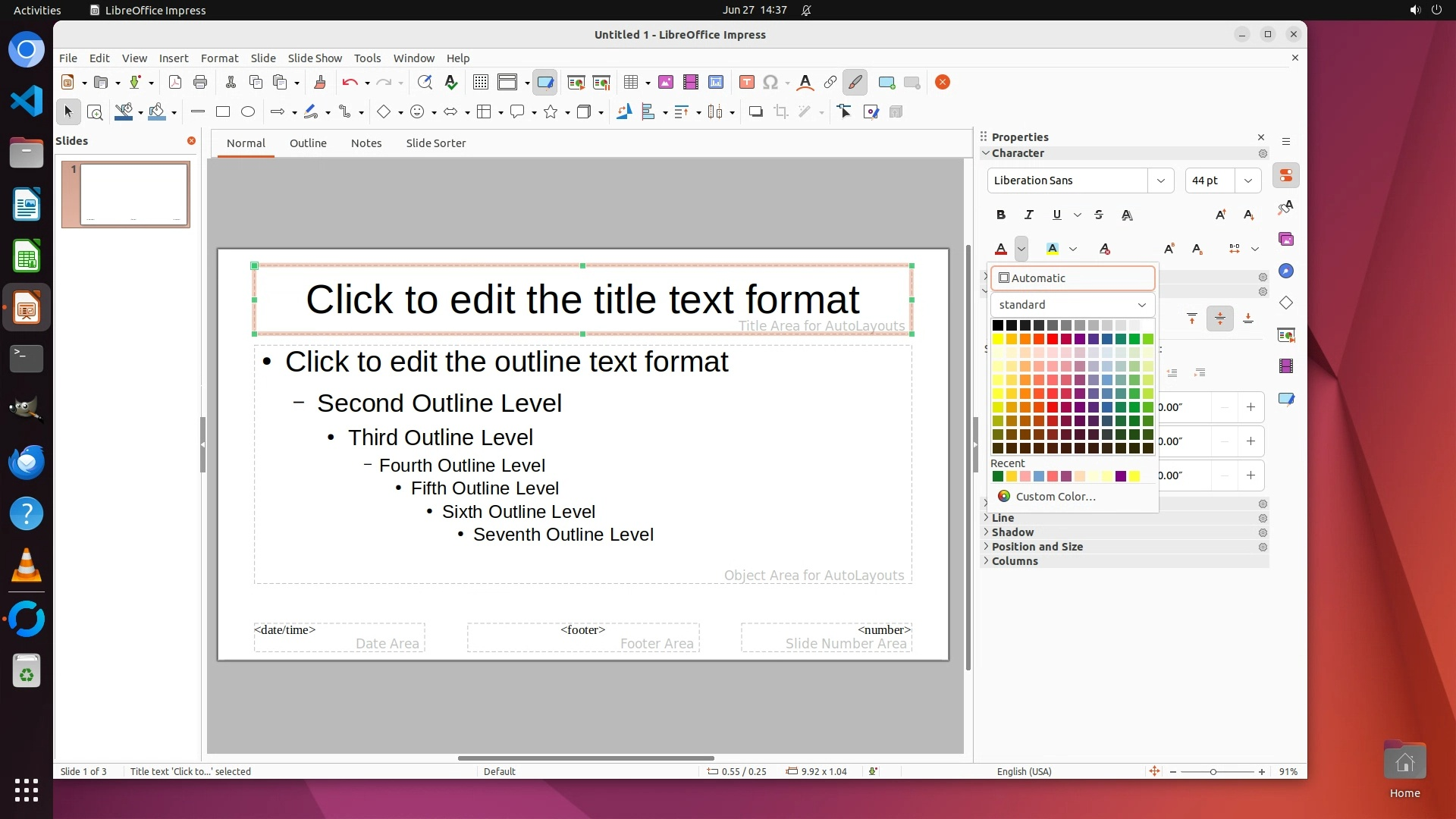Screen dimensions: 1456x819
Task: Click the Insert Table icon
Action: [630, 83]
